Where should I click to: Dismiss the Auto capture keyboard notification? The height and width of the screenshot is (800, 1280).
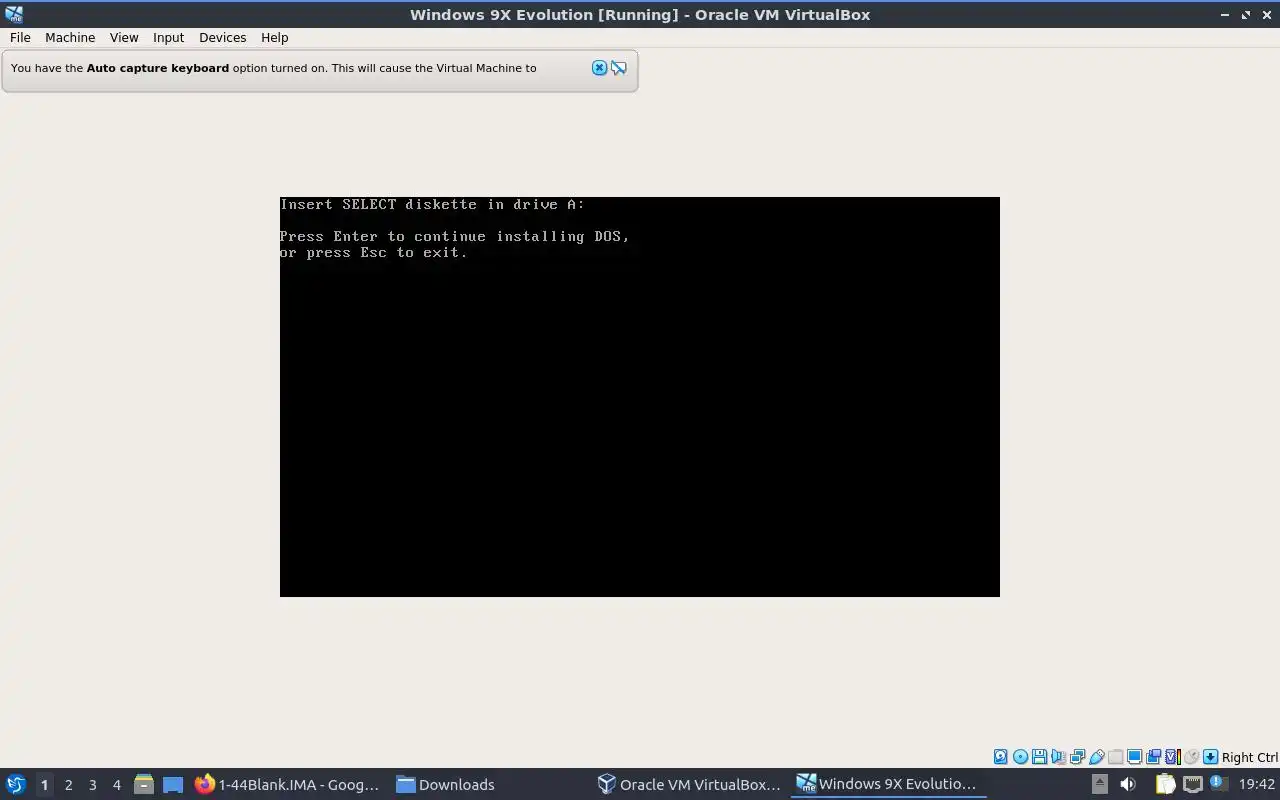click(x=599, y=68)
